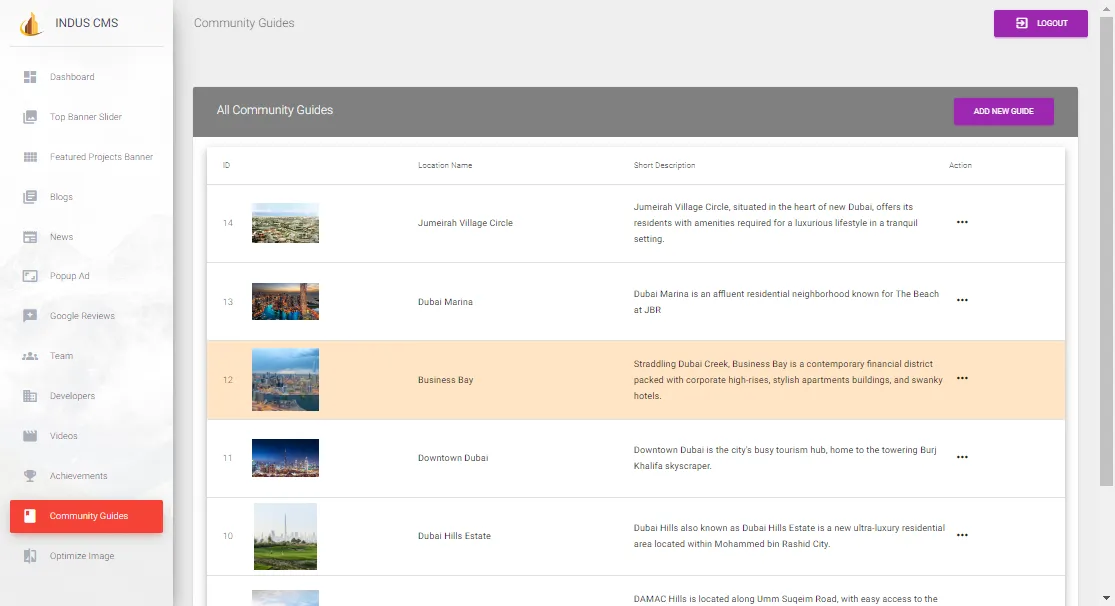The height and width of the screenshot is (606, 1115).
Task: Click the ID cell showing 10
Action: click(x=228, y=536)
